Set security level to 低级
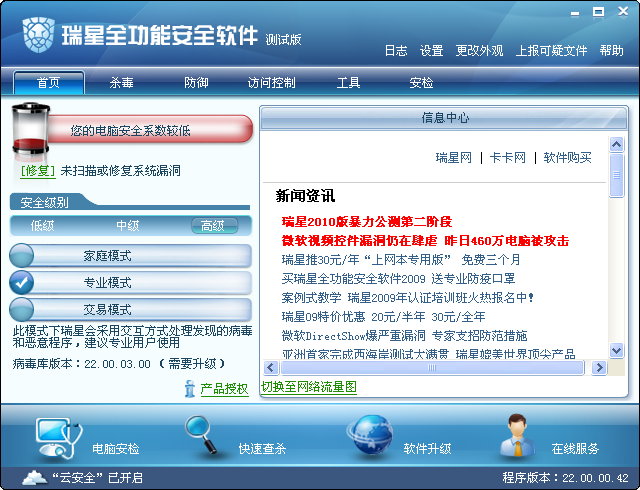The height and width of the screenshot is (490, 640). click(42, 225)
